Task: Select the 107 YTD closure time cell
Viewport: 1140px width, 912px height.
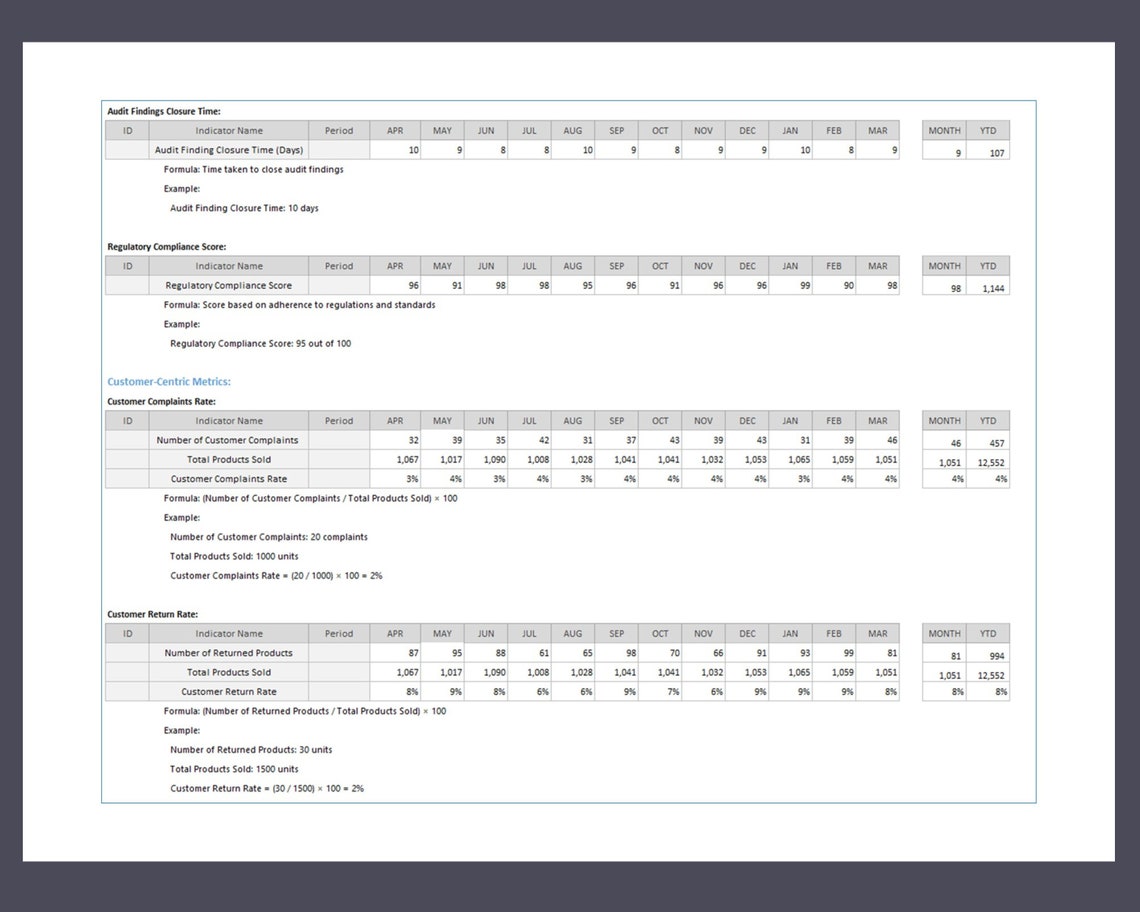Action: [999, 150]
